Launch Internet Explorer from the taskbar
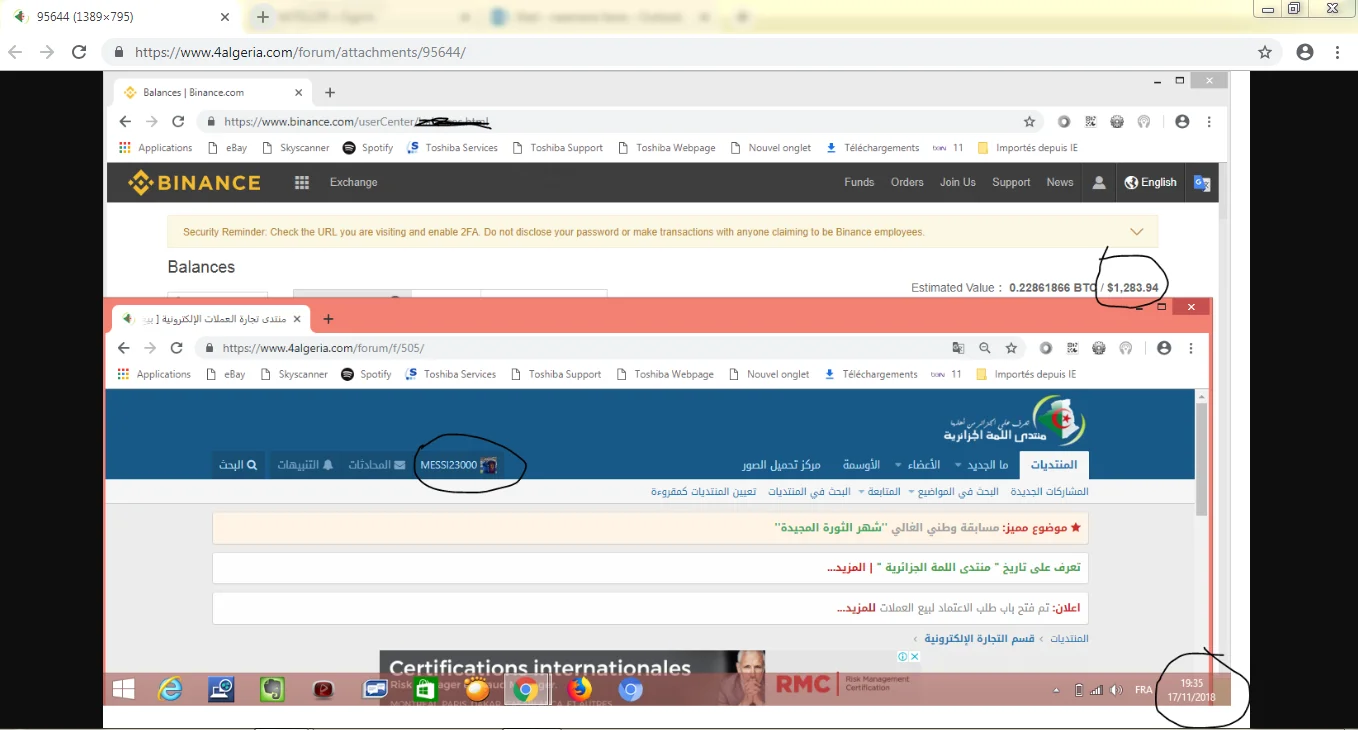The width and height of the screenshot is (1358, 730). coord(171,689)
